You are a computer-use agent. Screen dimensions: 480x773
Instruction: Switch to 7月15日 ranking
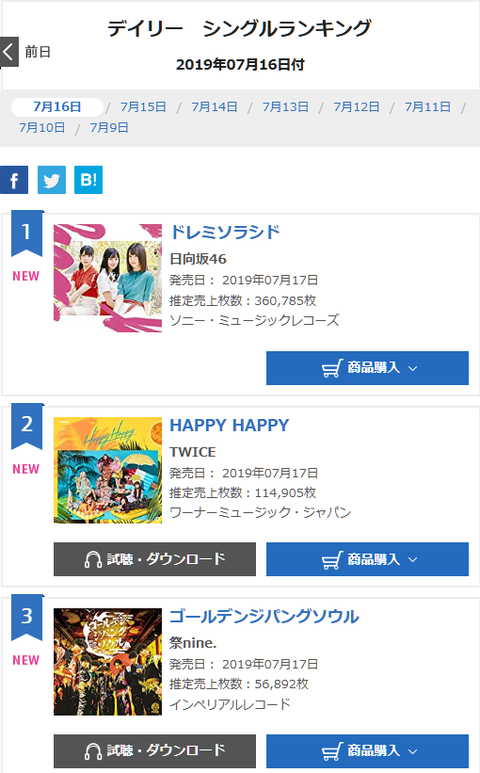pyautogui.click(x=143, y=107)
